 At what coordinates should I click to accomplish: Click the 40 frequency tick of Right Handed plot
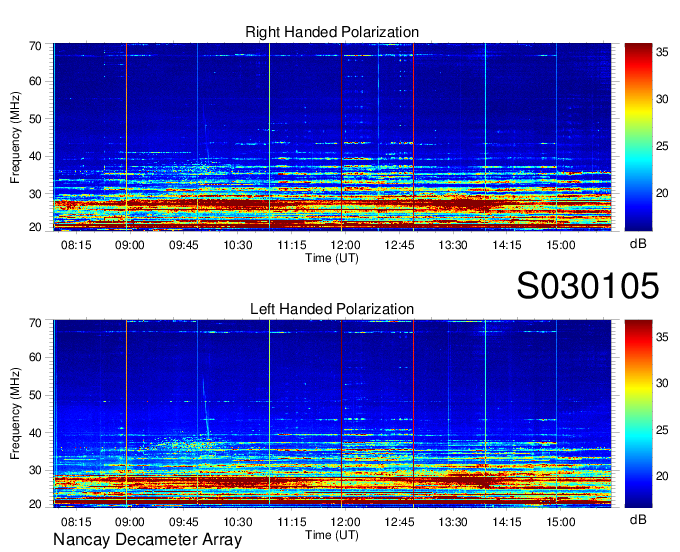[x=35, y=156]
